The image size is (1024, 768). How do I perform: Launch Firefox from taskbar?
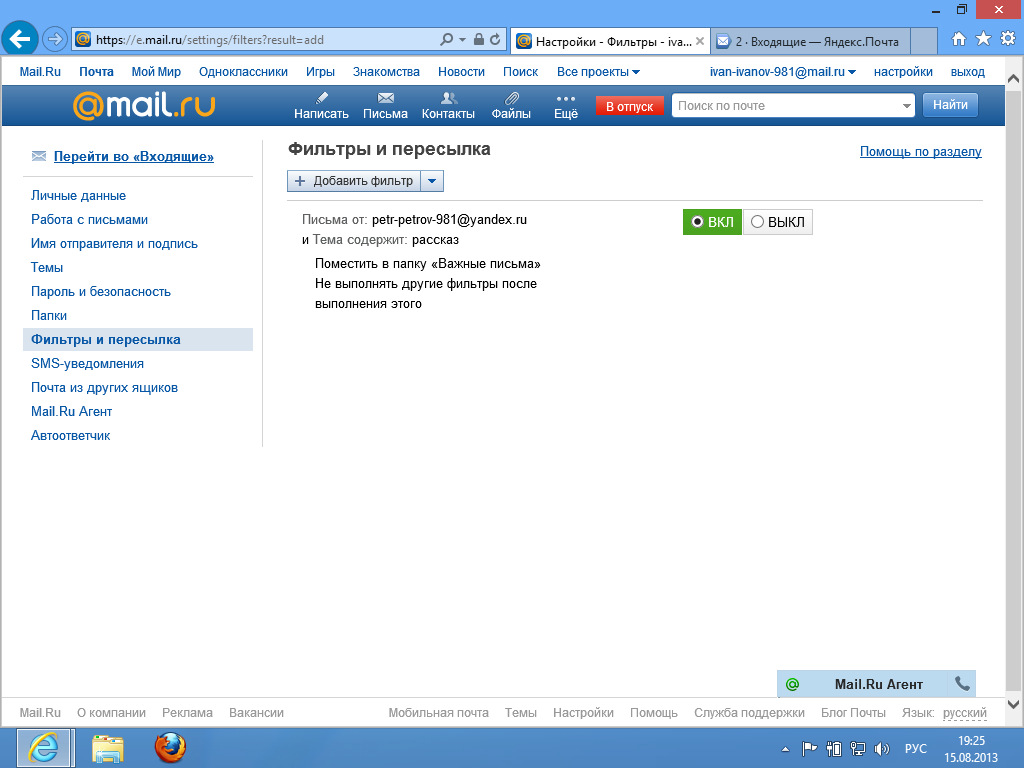[x=170, y=748]
